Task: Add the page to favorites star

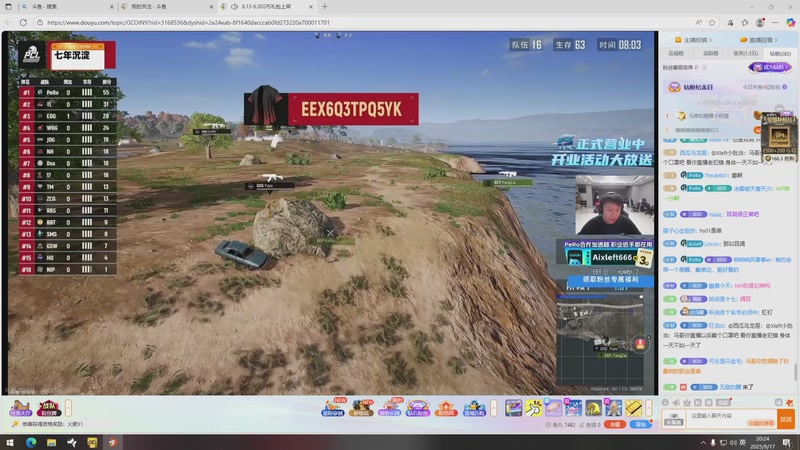Action: click(x=712, y=22)
